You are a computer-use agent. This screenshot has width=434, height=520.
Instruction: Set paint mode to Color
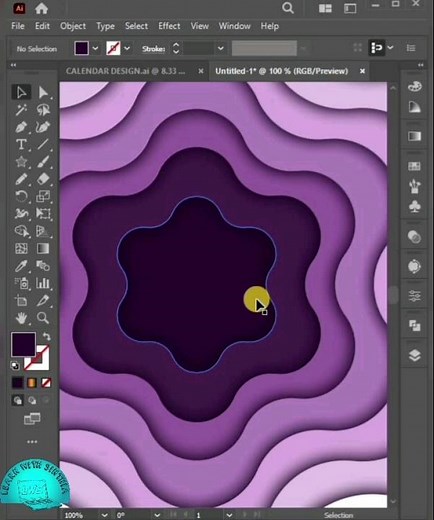(x=18, y=383)
